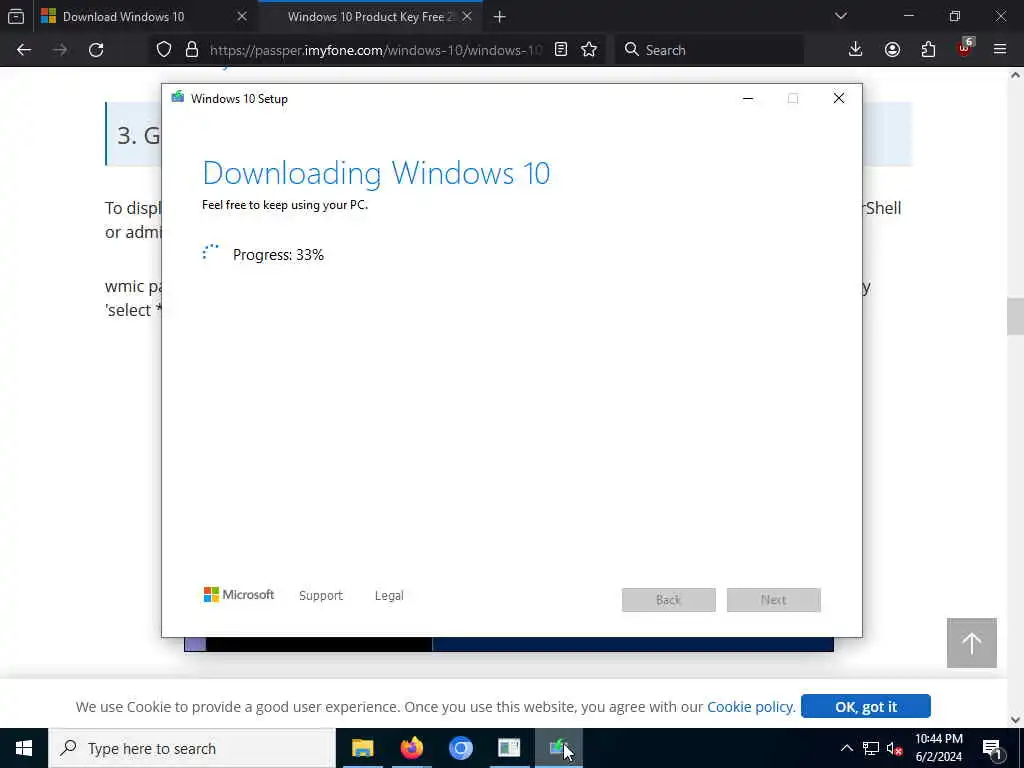Click the uBlock Origin extension icon
The width and height of the screenshot is (1024, 768).
click(x=965, y=48)
